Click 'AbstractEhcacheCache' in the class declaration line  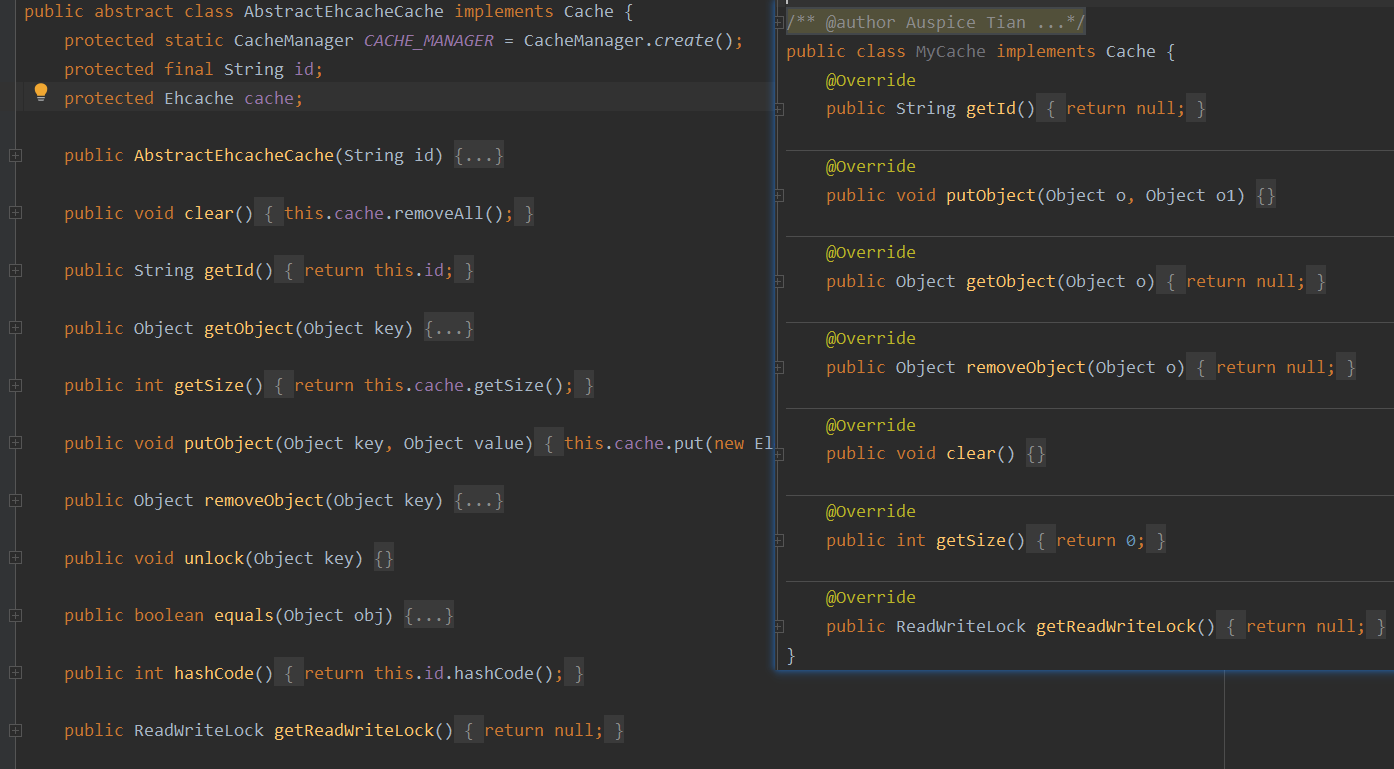pos(344,12)
